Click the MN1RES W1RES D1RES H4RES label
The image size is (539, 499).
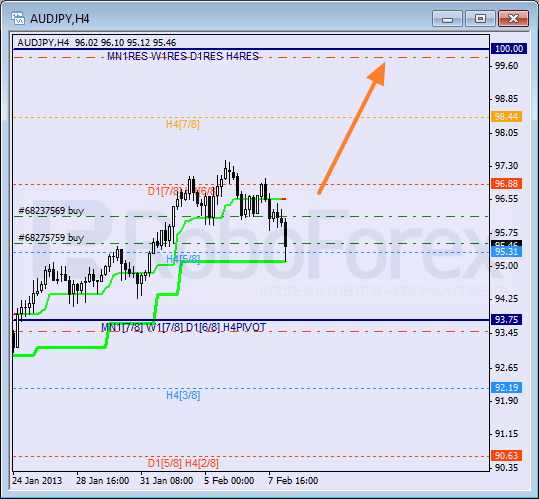coord(183,56)
